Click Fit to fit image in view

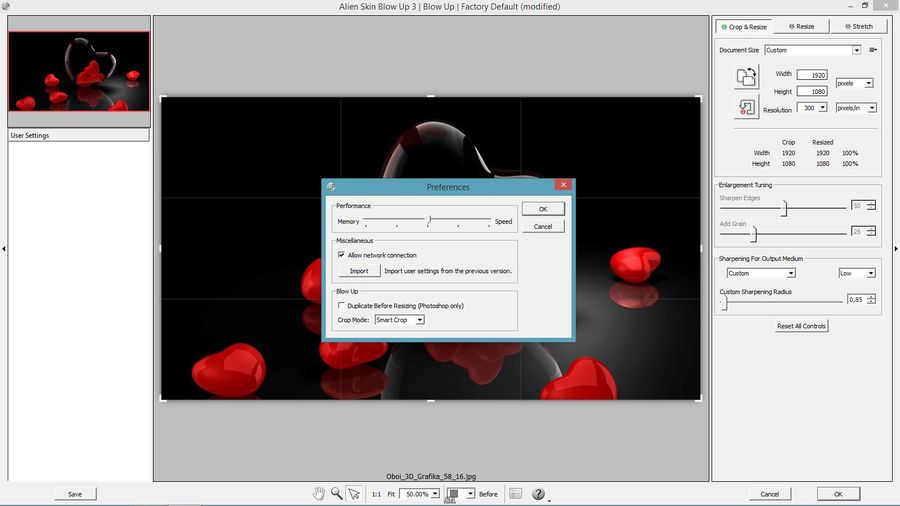(x=391, y=494)
